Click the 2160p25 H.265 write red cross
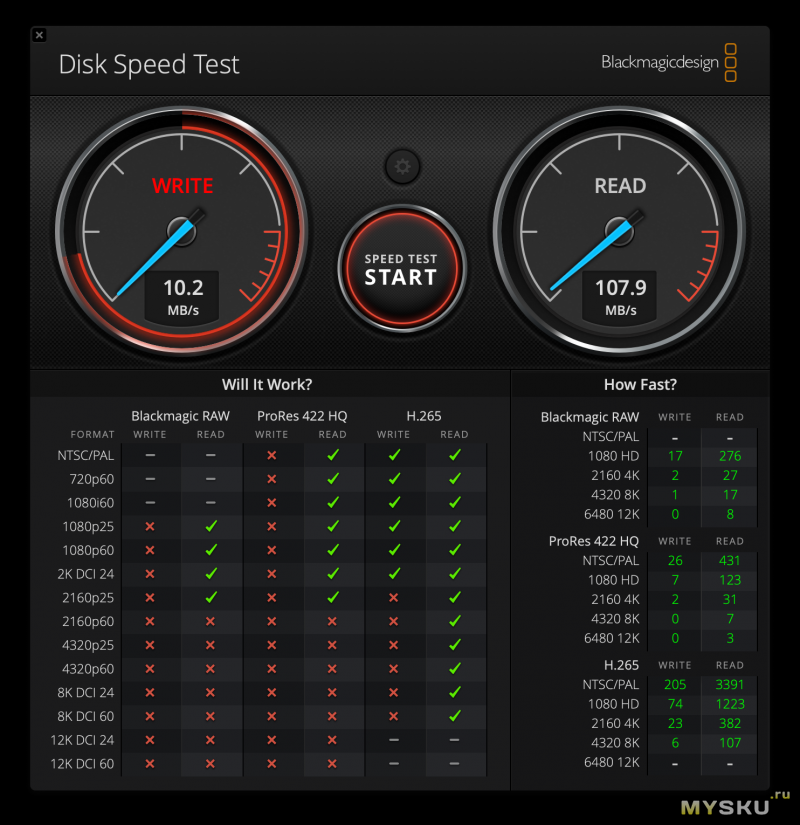Screen dimensions: 800x825 point(393,598)
